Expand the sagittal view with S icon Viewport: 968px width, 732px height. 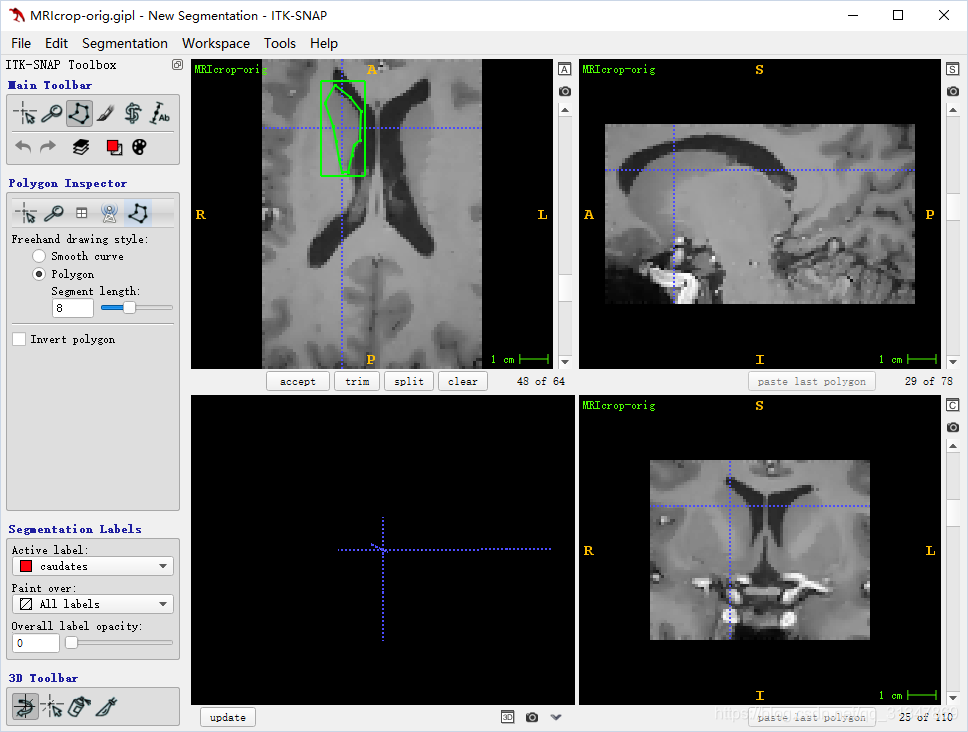(953, 69)
